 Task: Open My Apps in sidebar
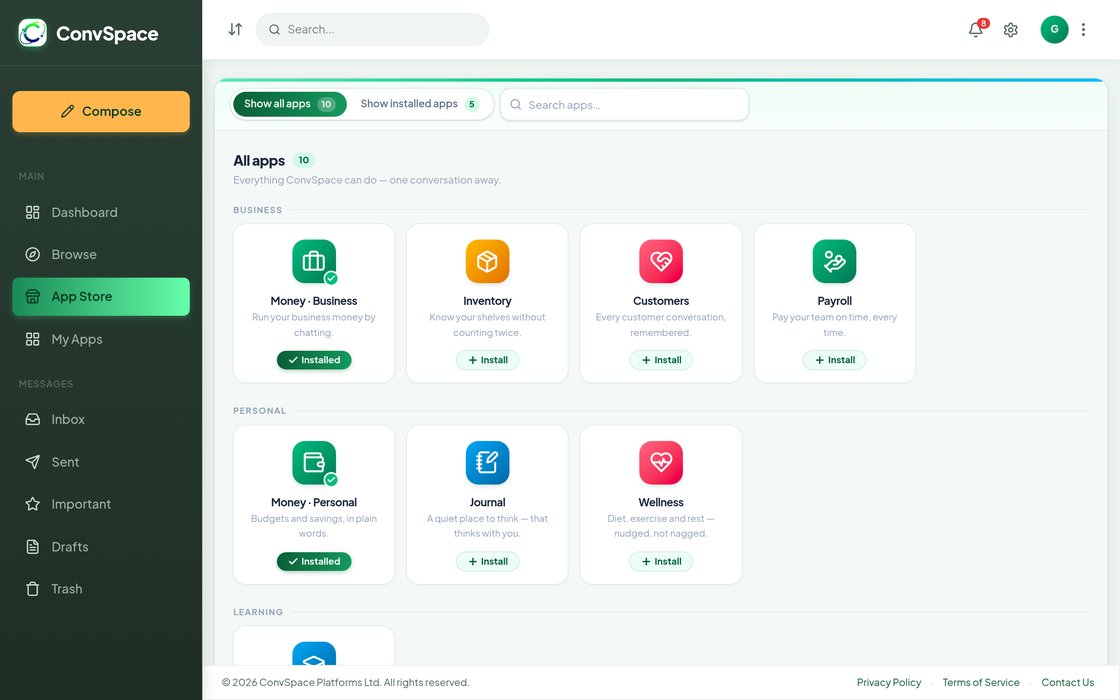(101, 339)
